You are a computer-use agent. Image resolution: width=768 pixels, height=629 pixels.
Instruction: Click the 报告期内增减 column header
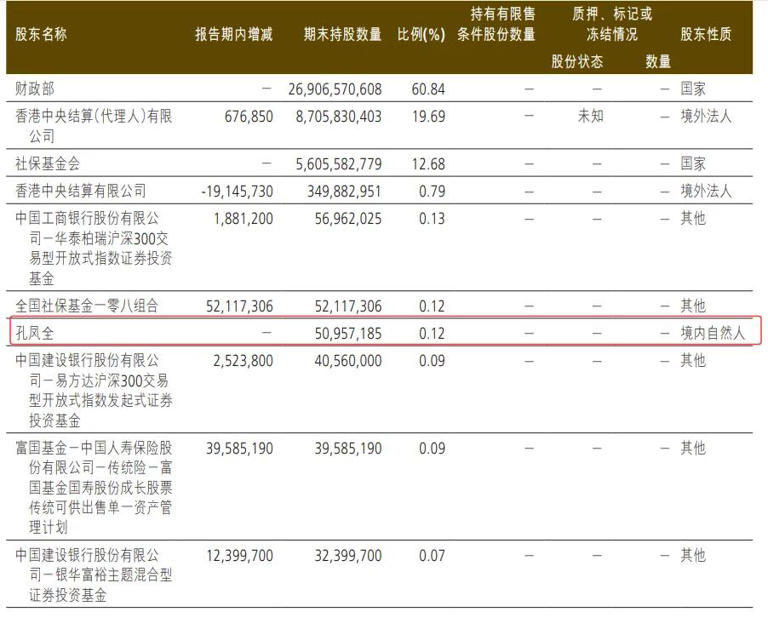coord(234,34)
